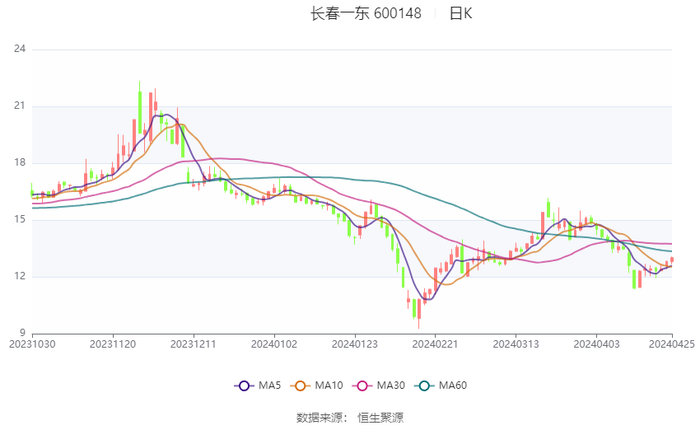Click the MA10 orange circle legend marker
This screenshot has width=700, height=426.
pyautogui.click(x=299, y=386)
